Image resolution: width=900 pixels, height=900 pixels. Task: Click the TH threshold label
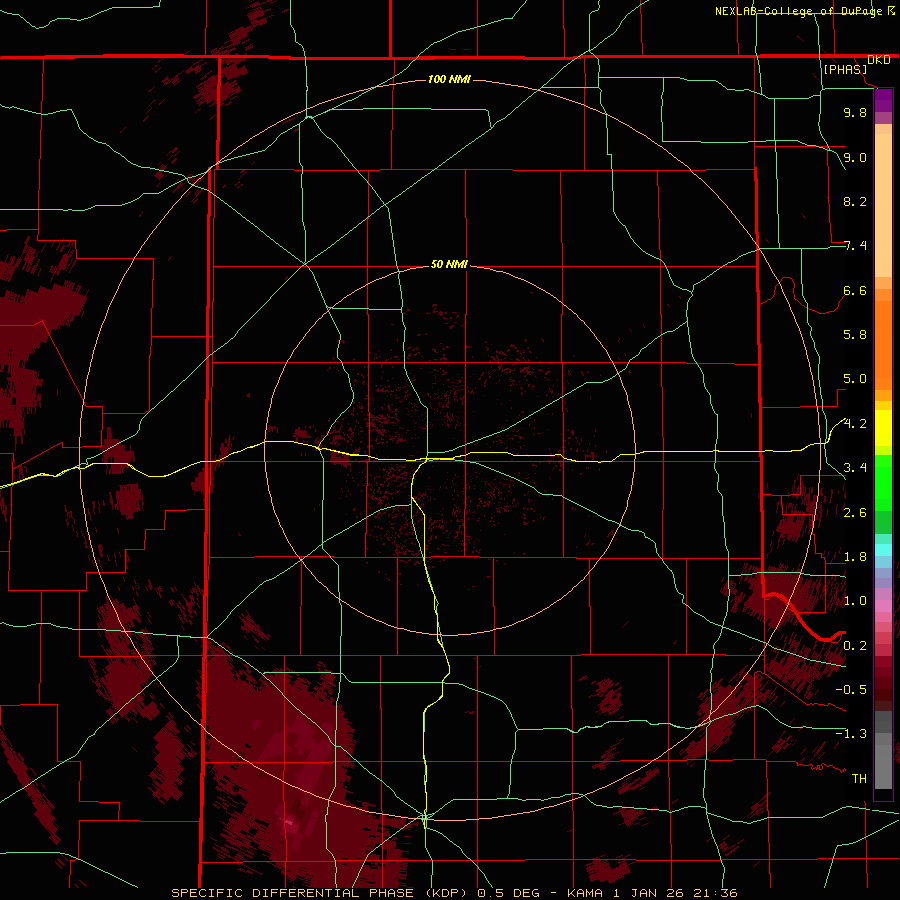(859, 779)
